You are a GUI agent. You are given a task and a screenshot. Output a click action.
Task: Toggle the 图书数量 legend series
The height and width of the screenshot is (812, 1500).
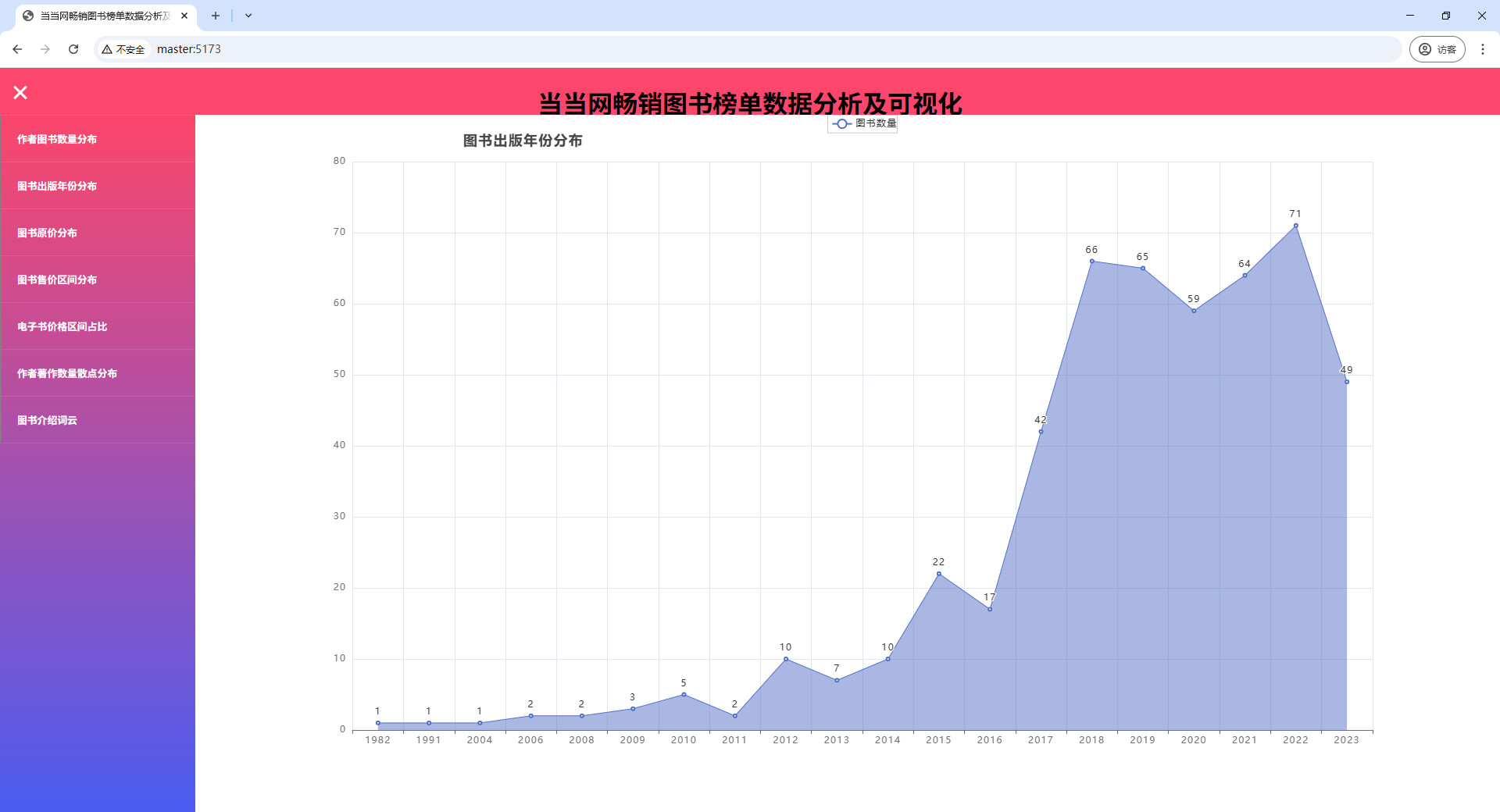[863, 123]
